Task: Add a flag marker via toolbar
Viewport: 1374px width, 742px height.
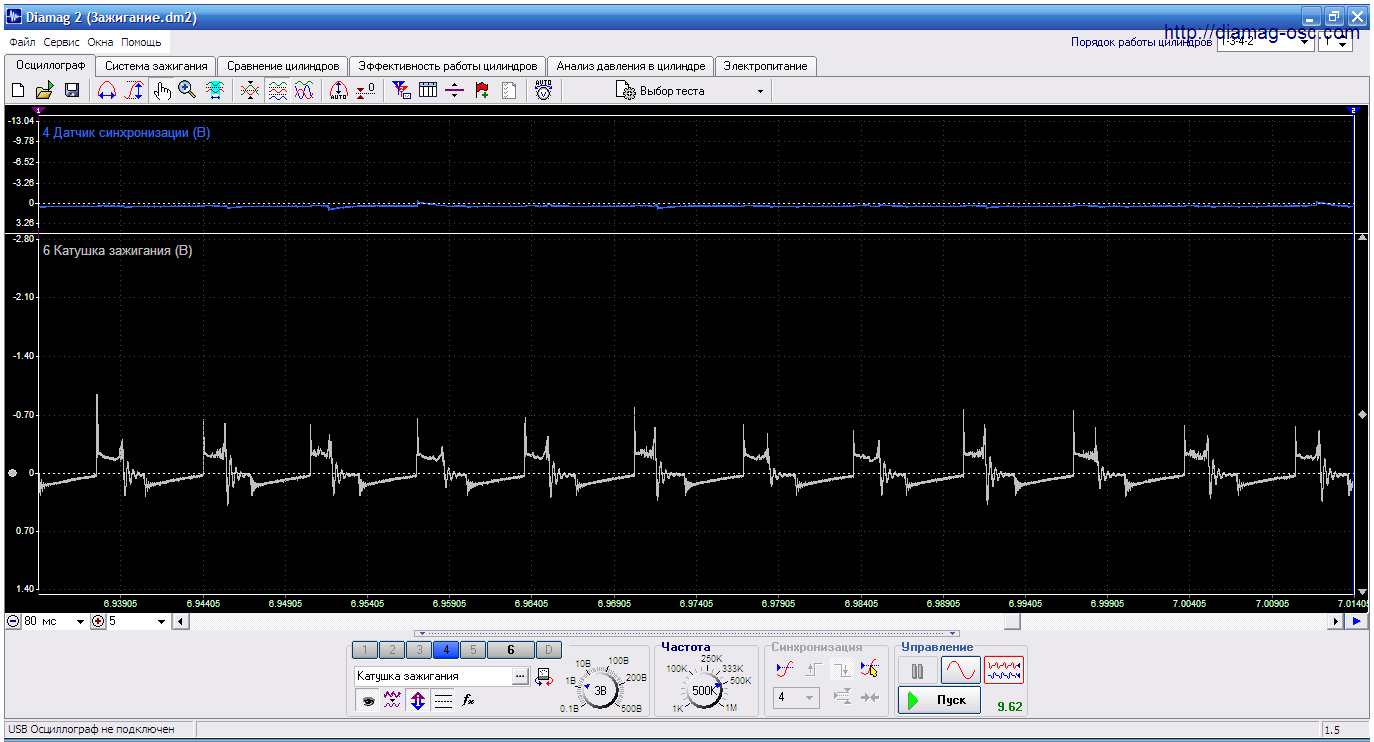Action: 482,91
